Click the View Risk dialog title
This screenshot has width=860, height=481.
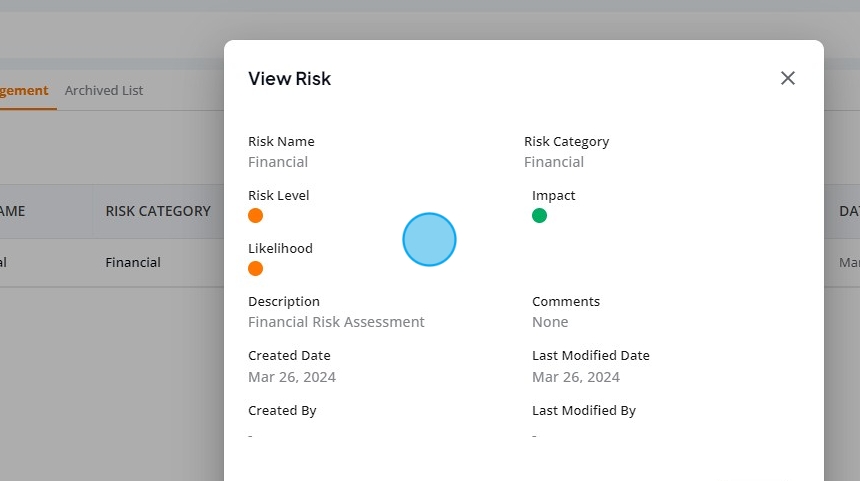(290, 78)
